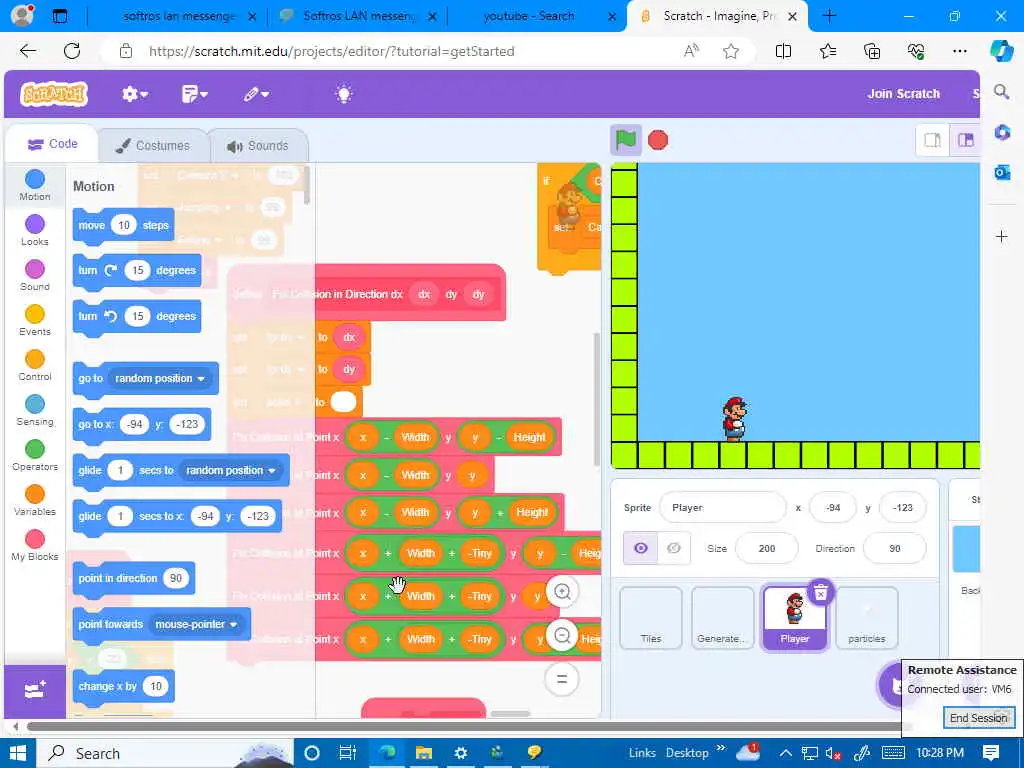Switch to 'Softros LAN messenger' browser tab
This screenshot has width=1024, height=768.
pyautogui.click(x=359, y=16)
